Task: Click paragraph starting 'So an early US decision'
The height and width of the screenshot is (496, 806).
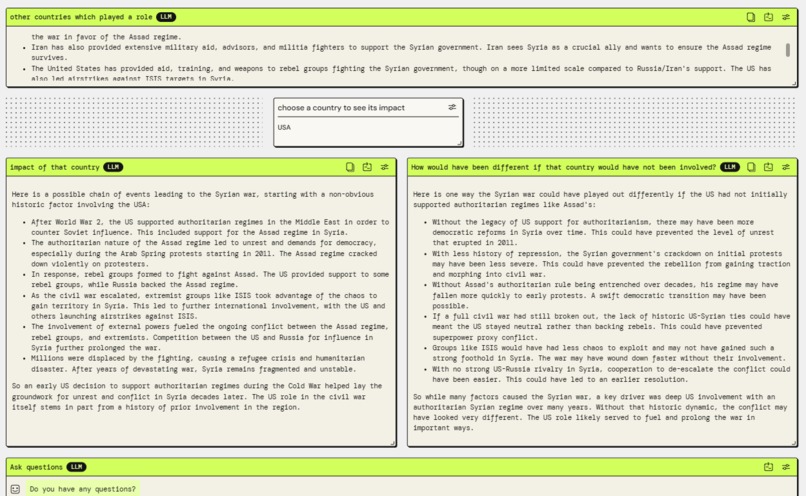Action: pos(197,396)
